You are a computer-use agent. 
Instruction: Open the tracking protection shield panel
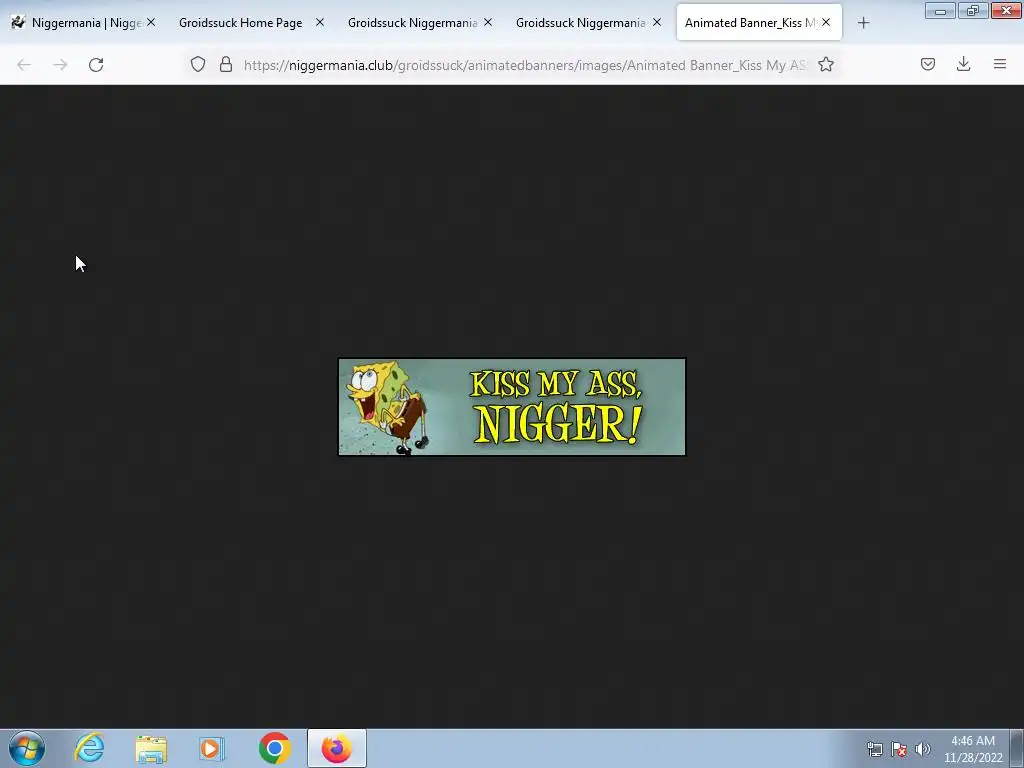point(198,64)
